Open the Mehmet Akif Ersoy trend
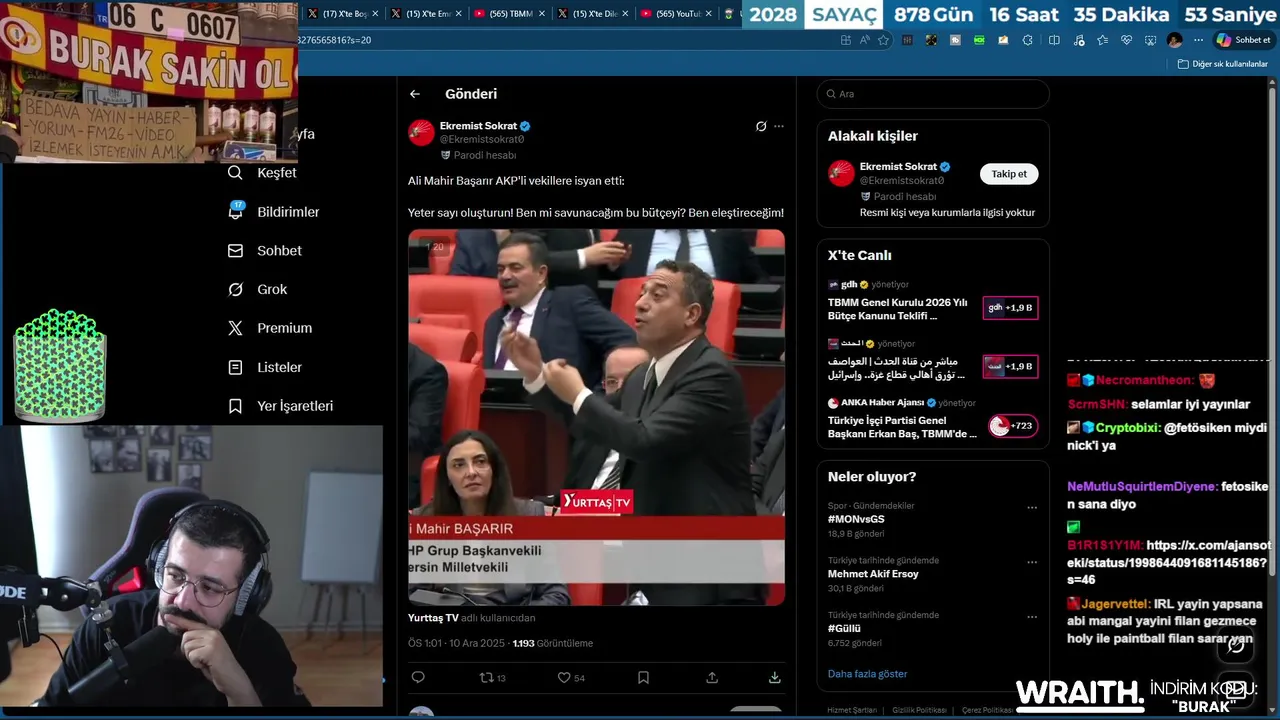This screenshot has width=1280, height=720. [x=873, y=574]
